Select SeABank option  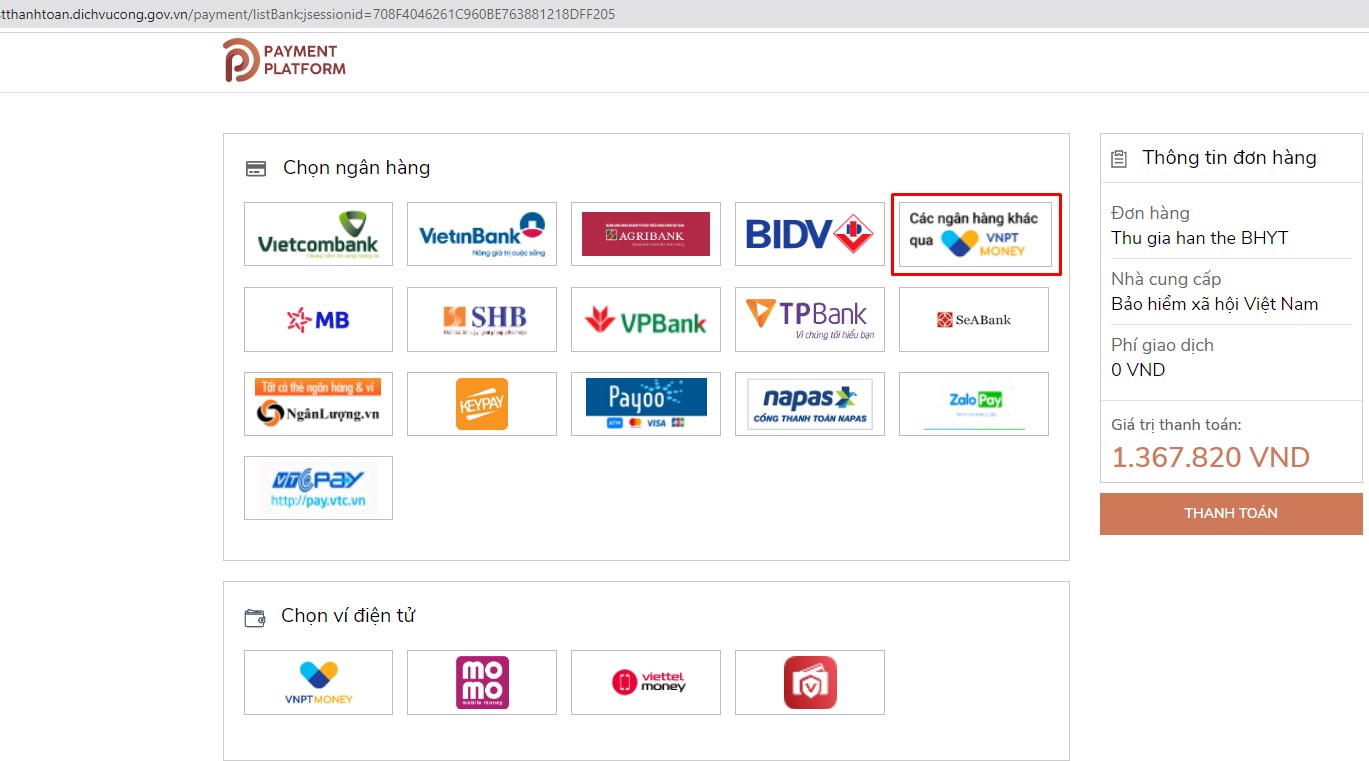click(974, 320)
